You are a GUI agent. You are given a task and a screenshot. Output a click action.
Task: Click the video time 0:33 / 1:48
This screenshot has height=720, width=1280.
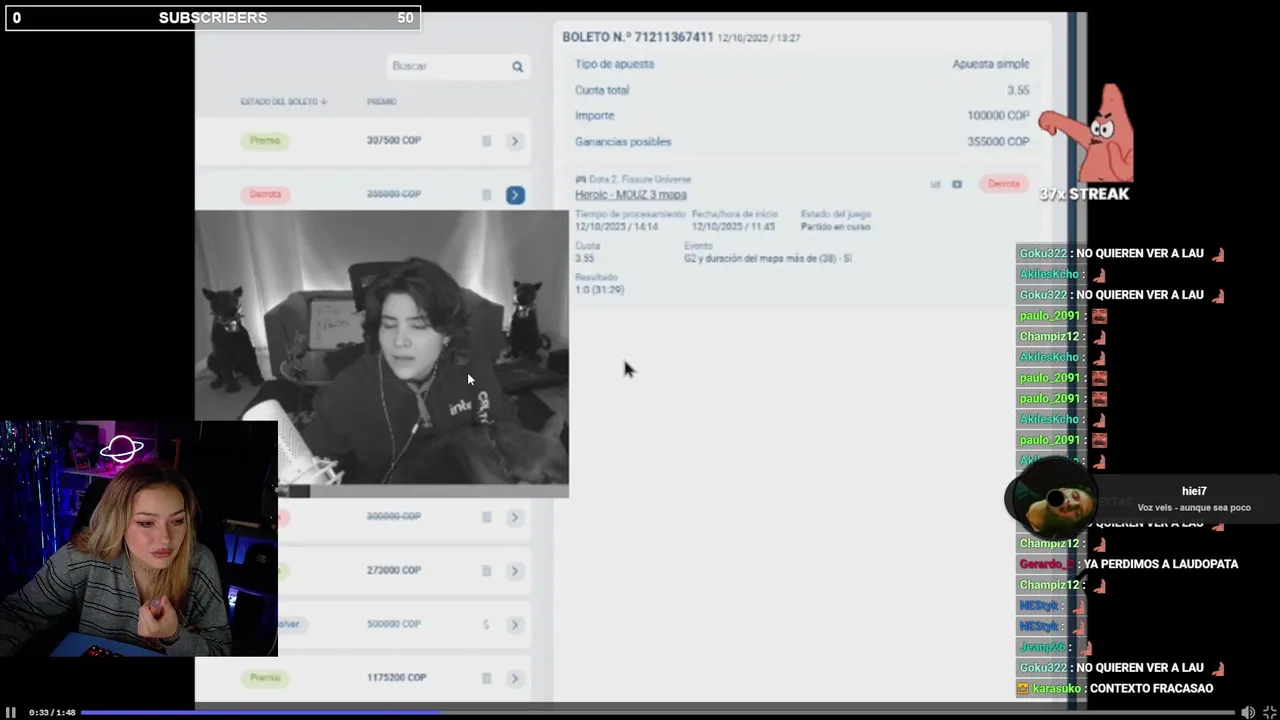click(x=52, y=713)
